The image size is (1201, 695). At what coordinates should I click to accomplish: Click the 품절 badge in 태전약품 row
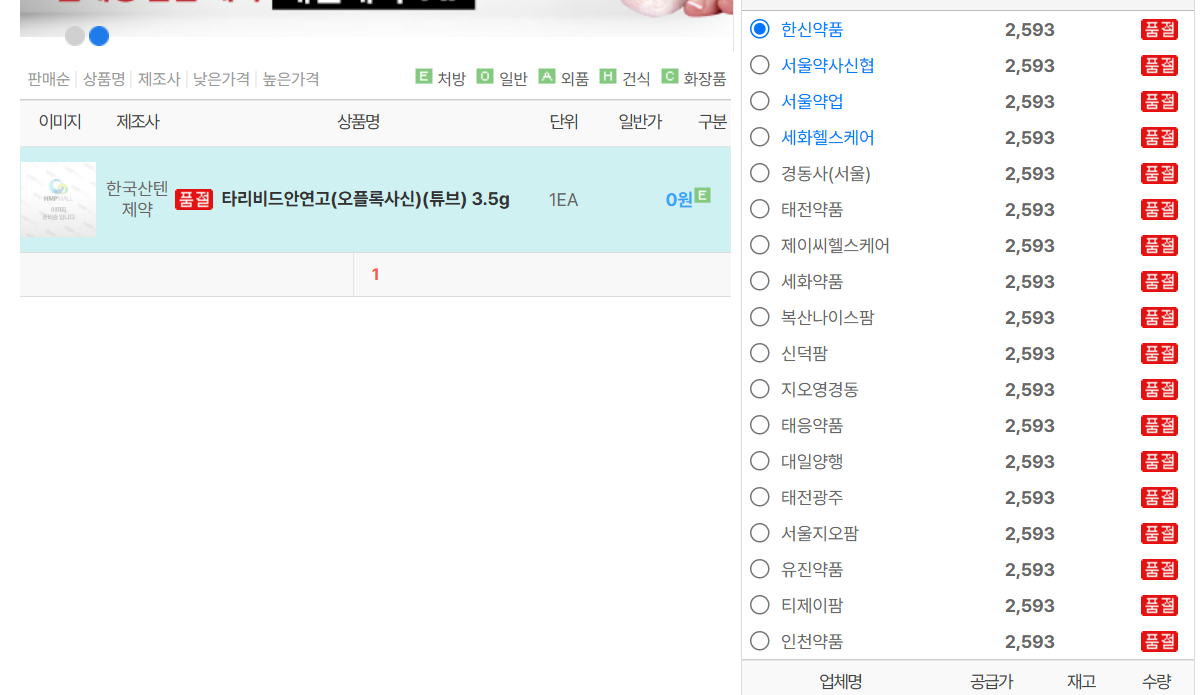pyautogui.click(x=1159, y=209)
